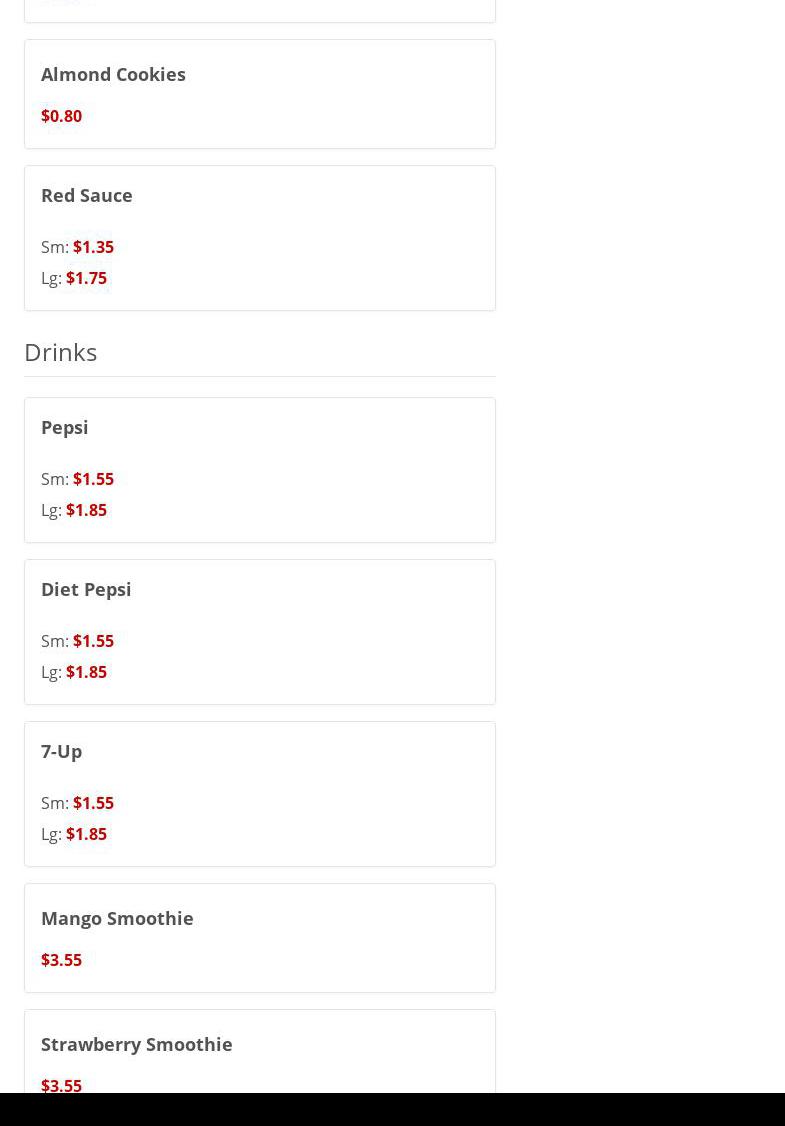The image size is (785, 1126).
Task: Choose small Red Sauce for $1.35
Action: click(93, 247)
